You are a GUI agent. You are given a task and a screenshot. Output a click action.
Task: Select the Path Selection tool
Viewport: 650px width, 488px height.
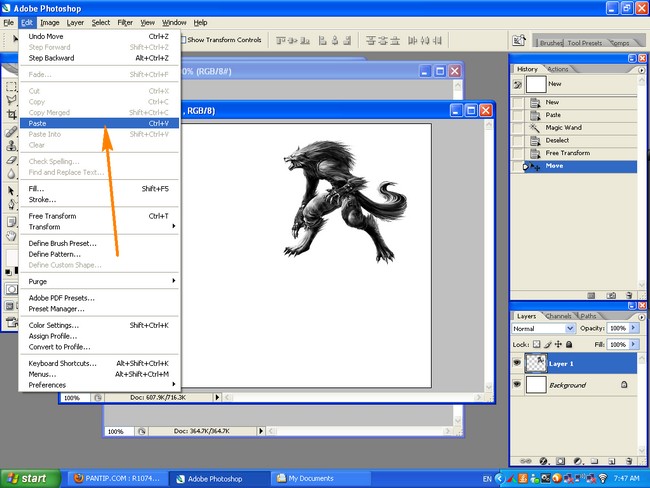point(11,191)
